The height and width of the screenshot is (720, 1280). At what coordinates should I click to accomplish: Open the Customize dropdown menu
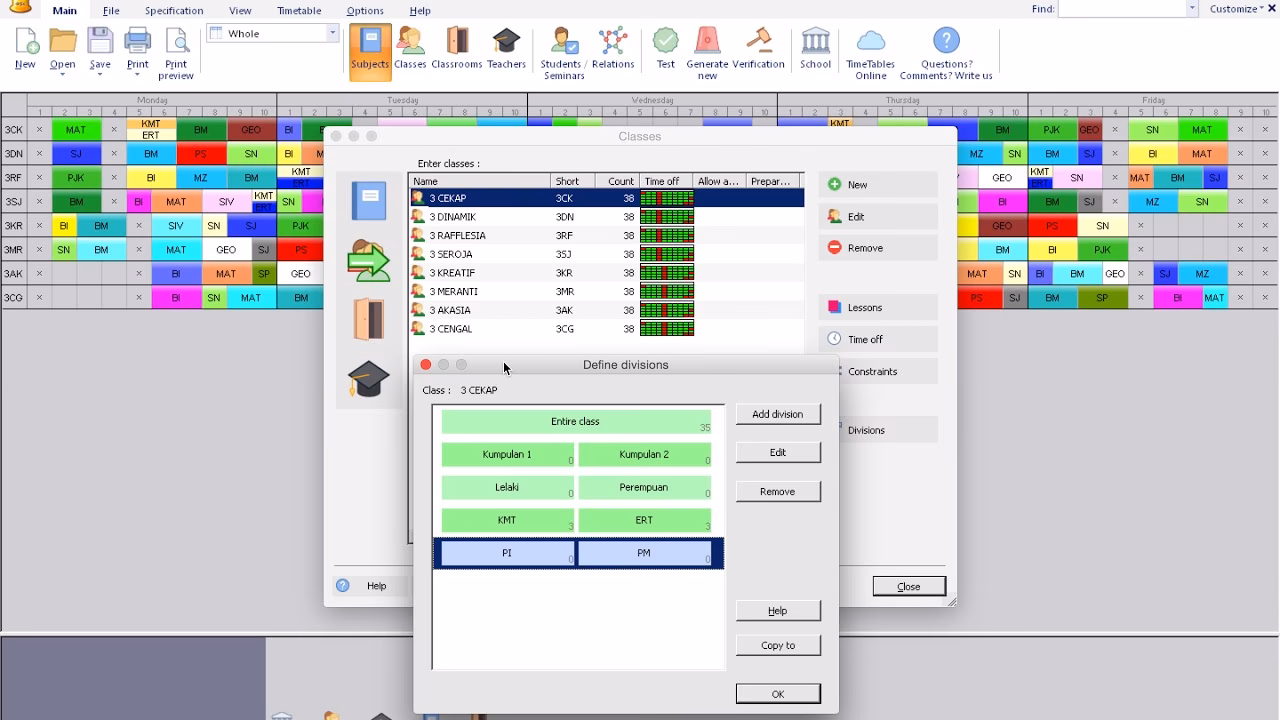pos(1238,9)
